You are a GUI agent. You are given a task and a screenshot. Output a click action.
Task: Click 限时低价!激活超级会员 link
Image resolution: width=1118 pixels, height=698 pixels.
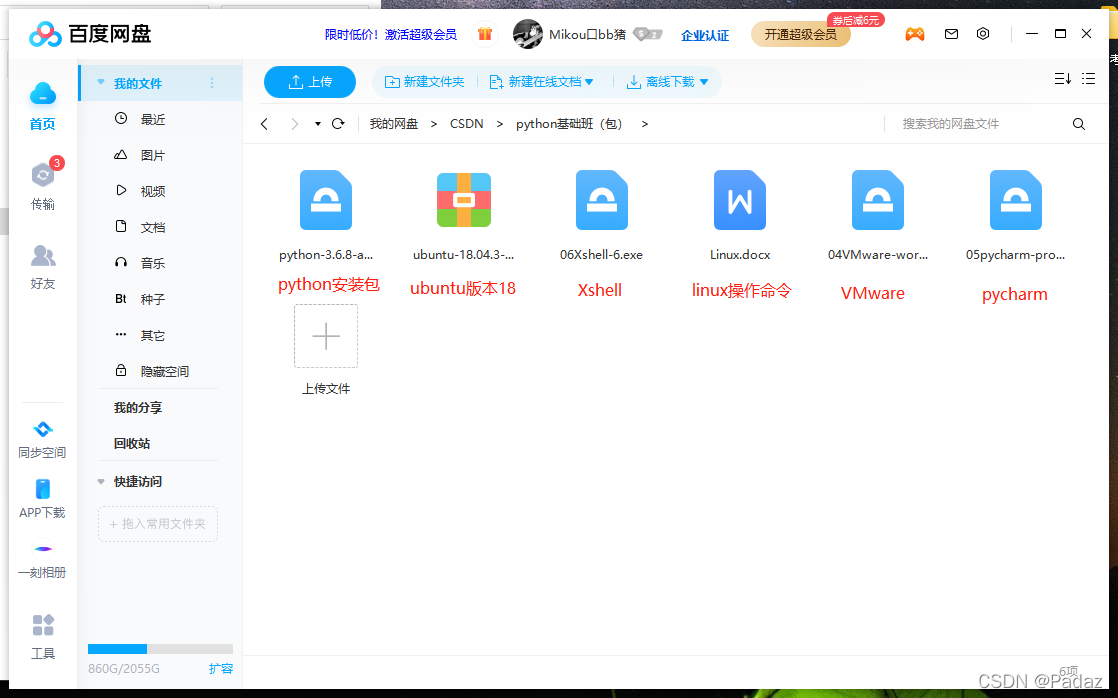[x=391, y=34]
